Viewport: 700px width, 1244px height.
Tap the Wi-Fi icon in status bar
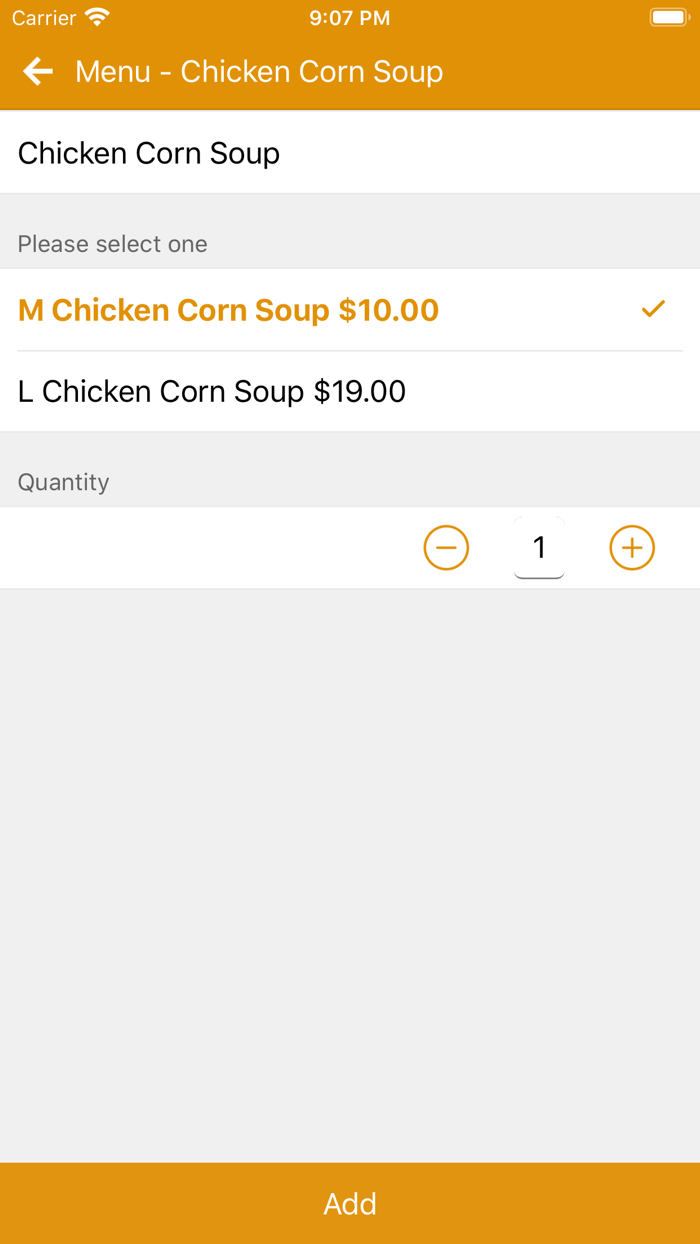coord(97,17)
